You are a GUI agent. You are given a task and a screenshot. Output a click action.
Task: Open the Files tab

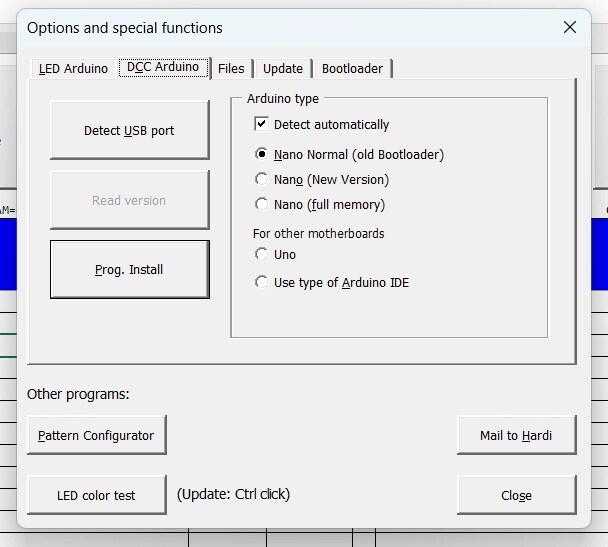(x=231, y=69)
